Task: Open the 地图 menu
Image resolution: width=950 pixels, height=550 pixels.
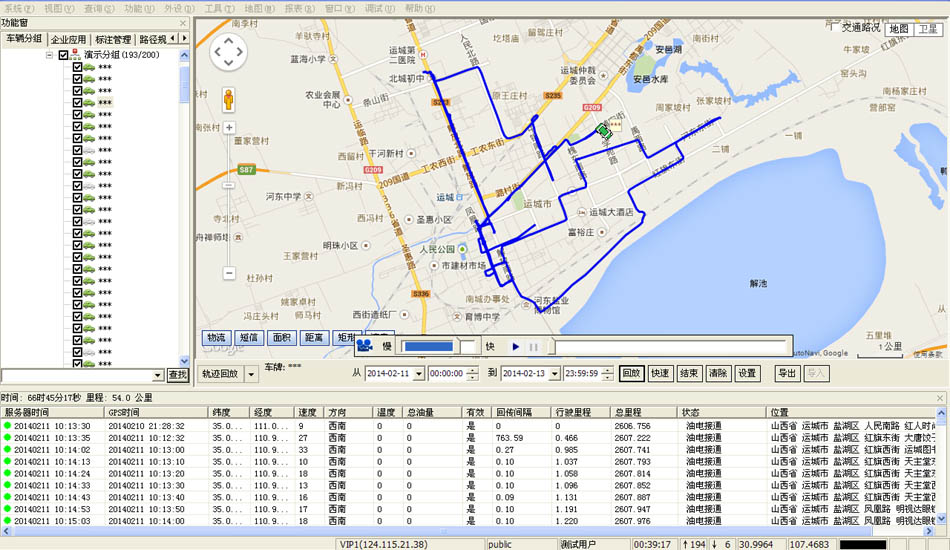Action: click(x=253, y=7)
